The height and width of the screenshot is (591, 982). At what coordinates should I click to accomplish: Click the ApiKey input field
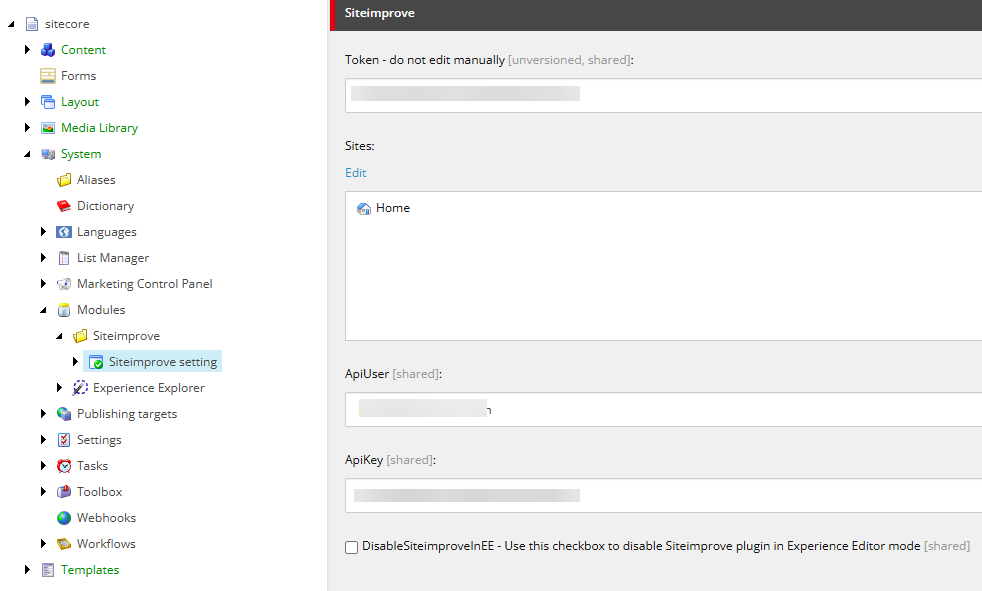click(x=663, y=495)
